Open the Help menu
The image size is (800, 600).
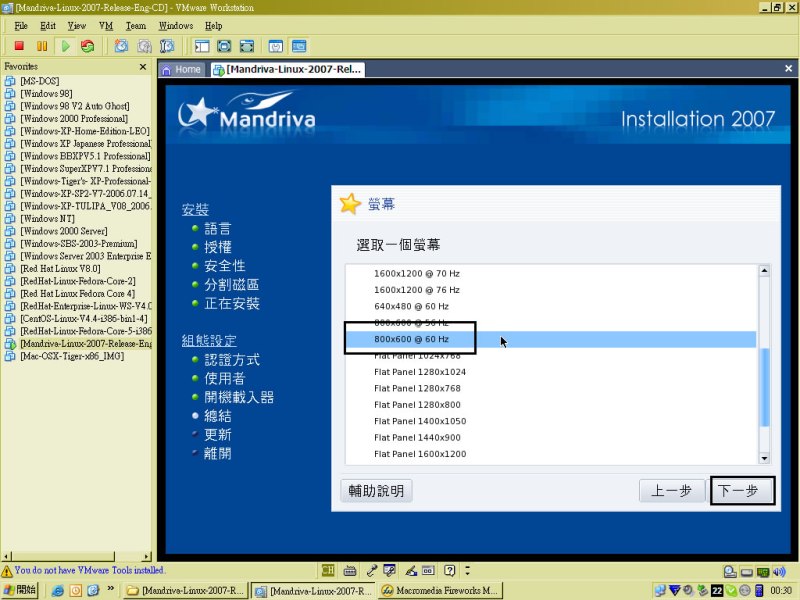coord(213,26)
